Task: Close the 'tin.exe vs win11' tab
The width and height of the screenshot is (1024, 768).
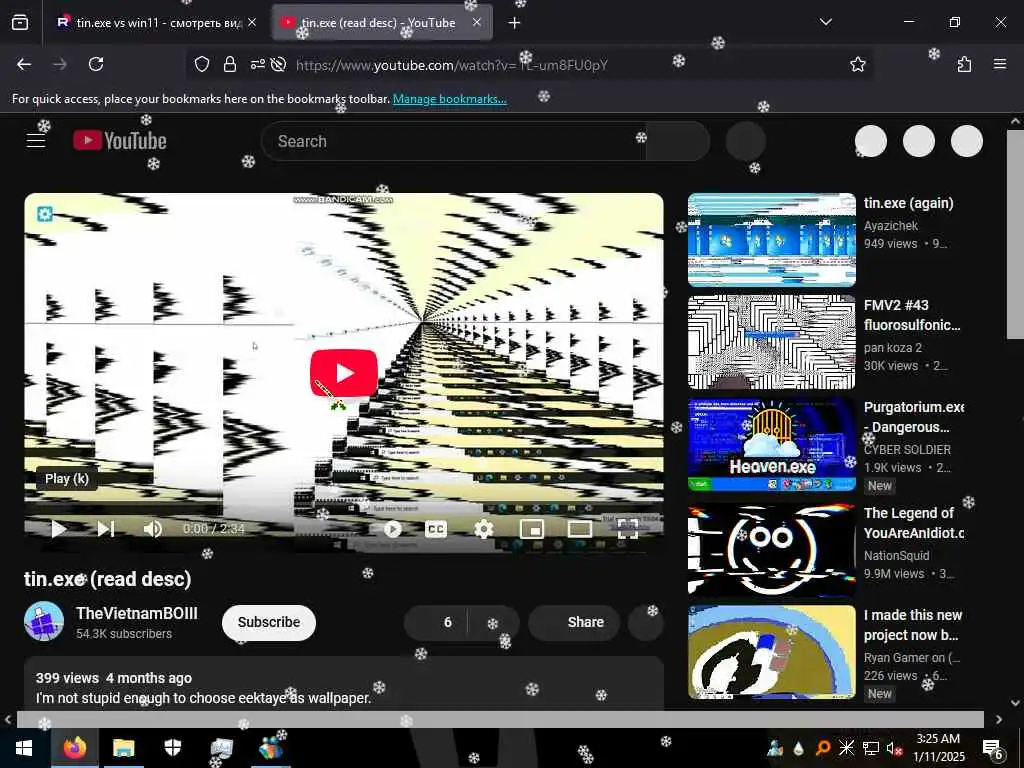Action: 252,23
